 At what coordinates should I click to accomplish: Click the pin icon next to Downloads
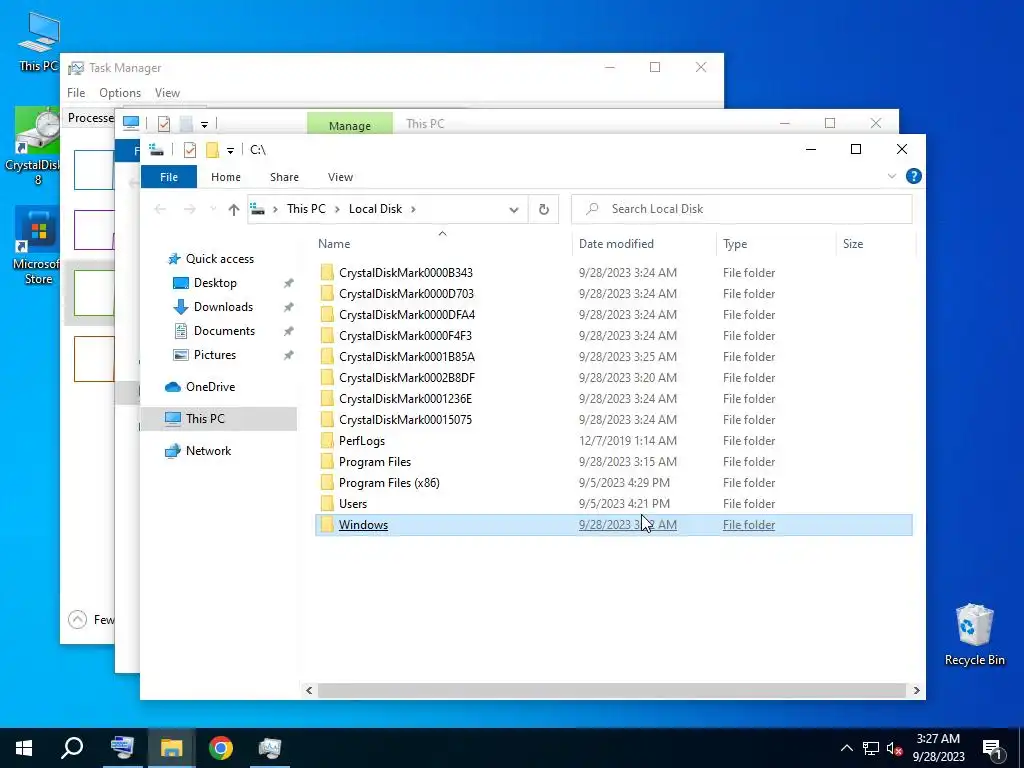click(x=288, y=307)
